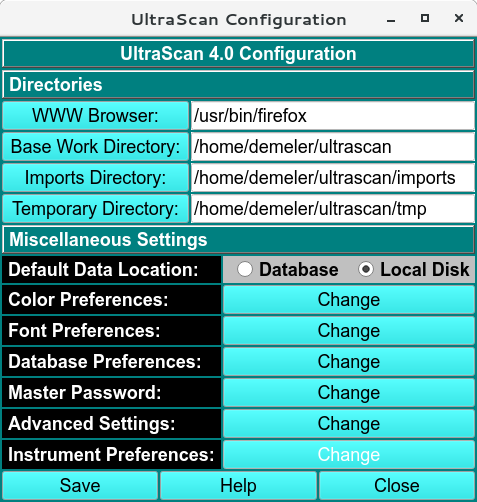Edit the /usr/bin/firefox browser path field
The height and width of the screenshot is (502, 477).
[333, 116]
